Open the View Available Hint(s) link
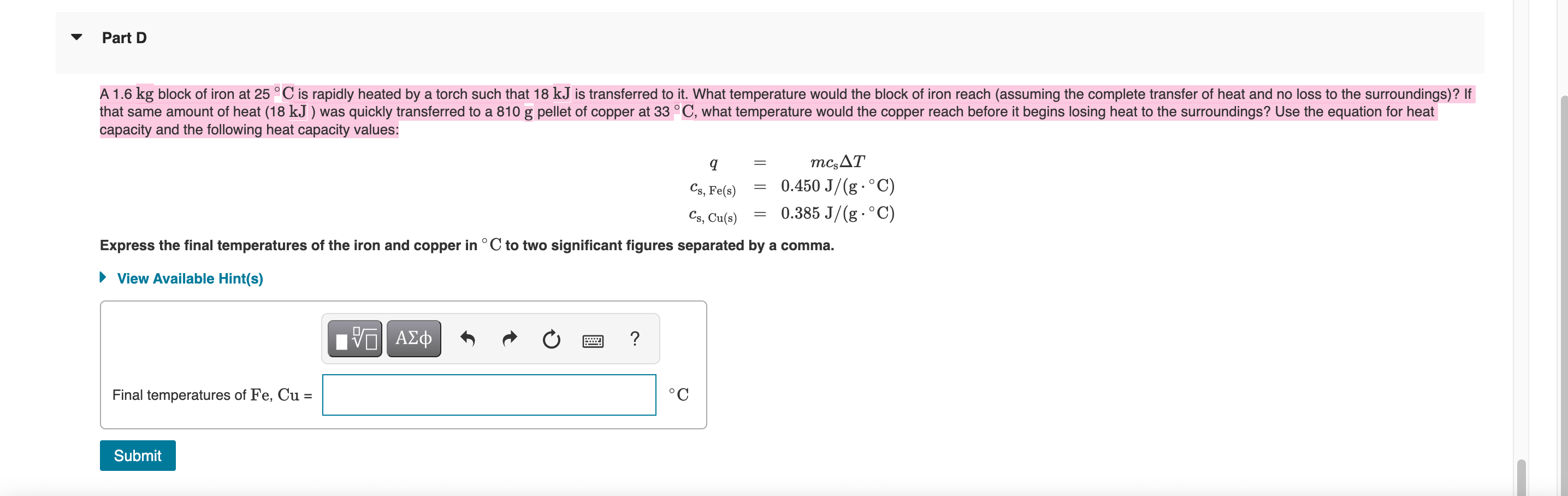This screenshot has height=496, width=1568. point(190,278)
